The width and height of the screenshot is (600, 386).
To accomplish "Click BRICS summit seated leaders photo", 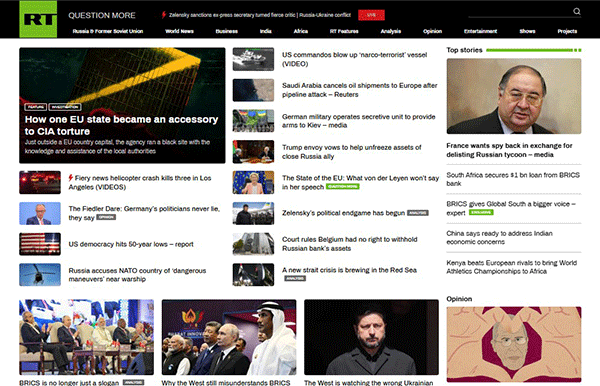I will [x=86, y=337].
